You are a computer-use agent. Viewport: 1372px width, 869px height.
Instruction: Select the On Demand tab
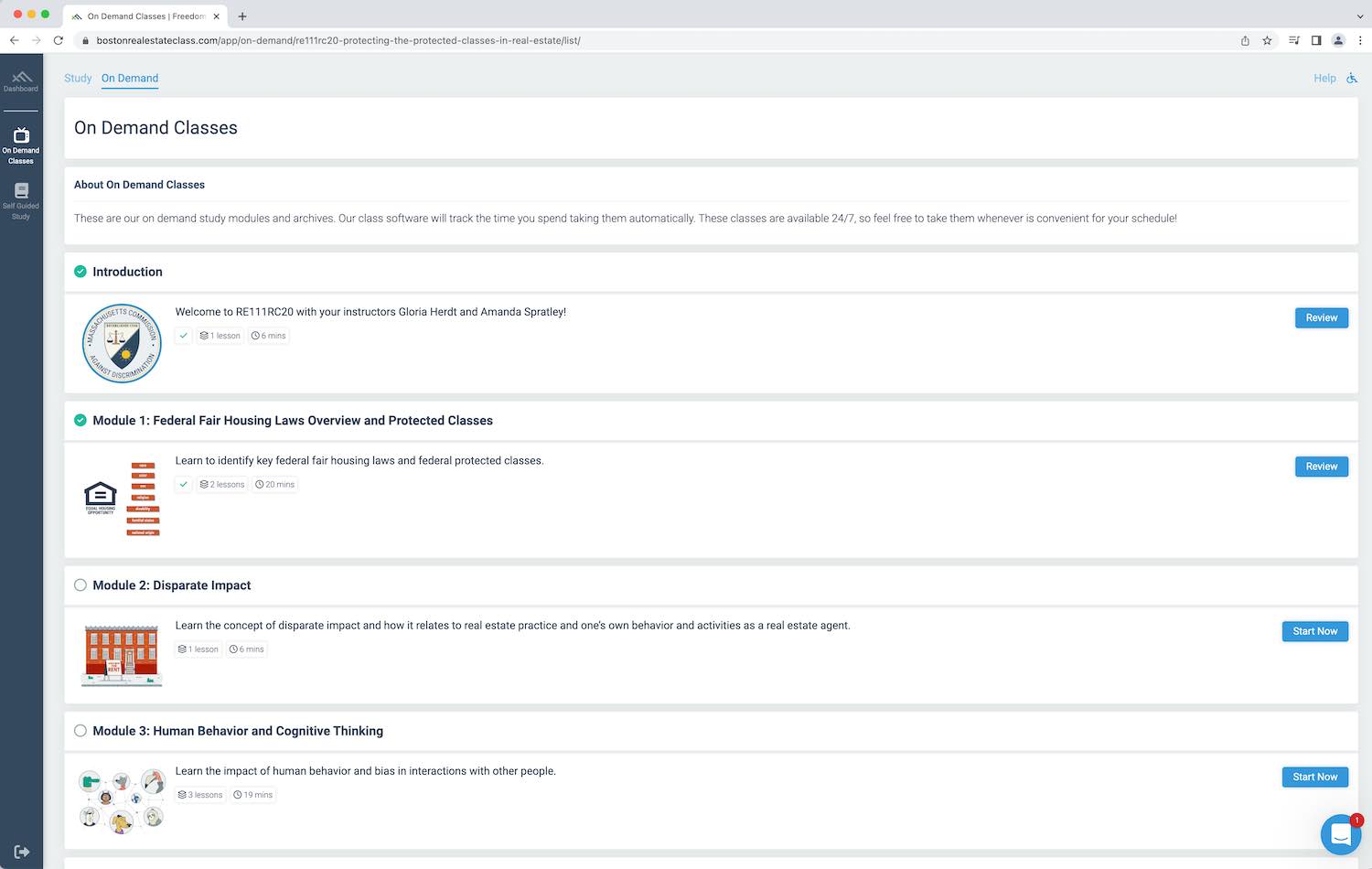pyautogui.click(x=130, y=79)
